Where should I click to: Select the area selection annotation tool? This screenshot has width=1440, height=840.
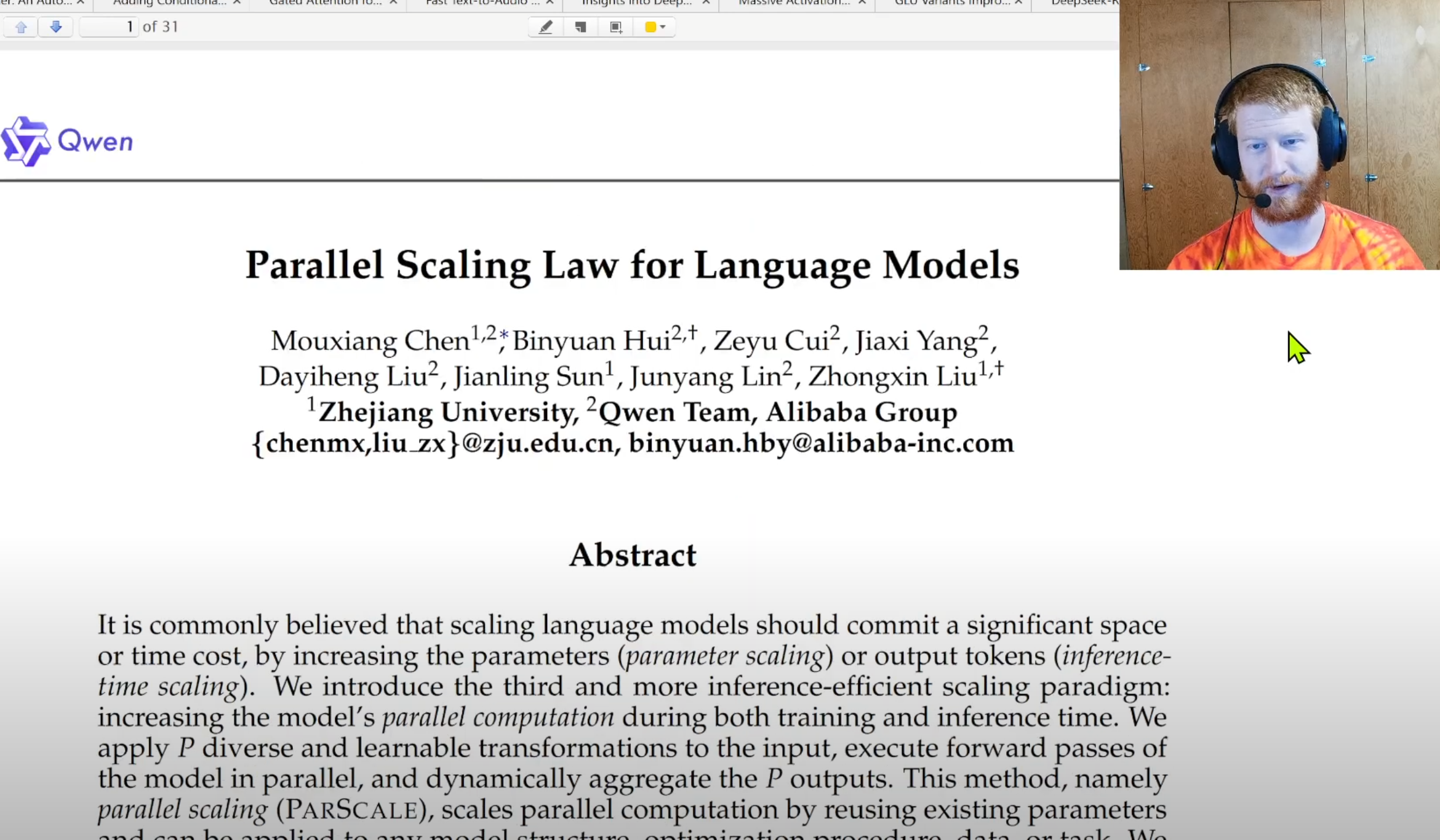(616, 27)
